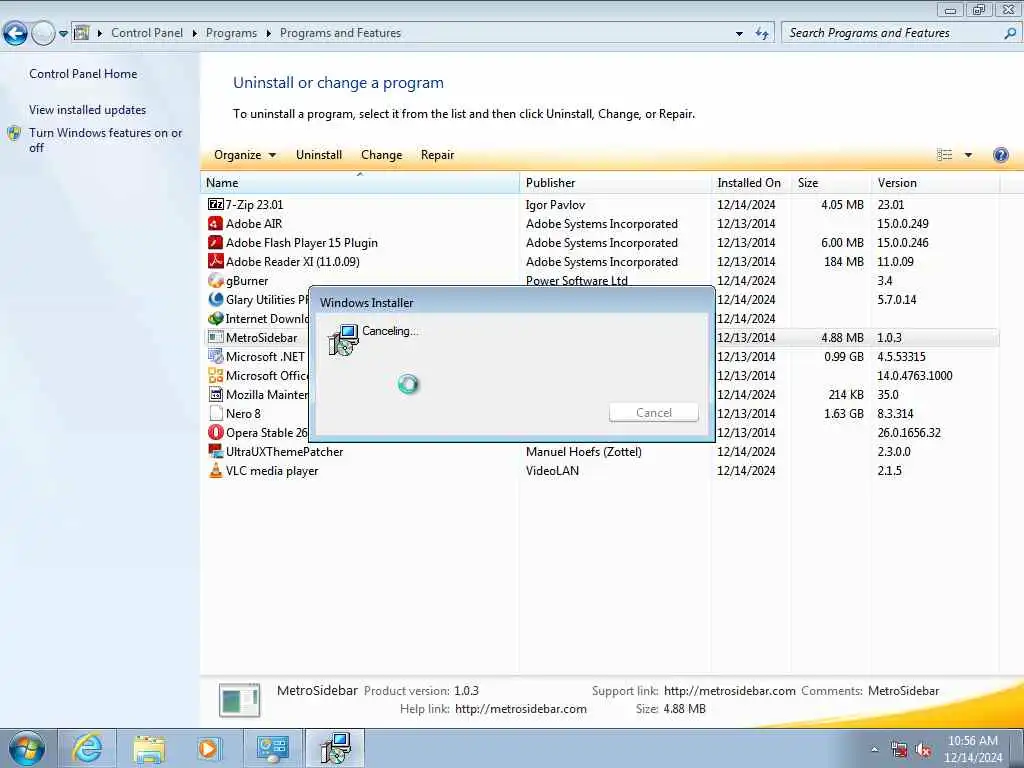Screen dimensions: 1024x768
Task: Open Windows Media Player from the taskbar
Action: [x=209, y=748]
